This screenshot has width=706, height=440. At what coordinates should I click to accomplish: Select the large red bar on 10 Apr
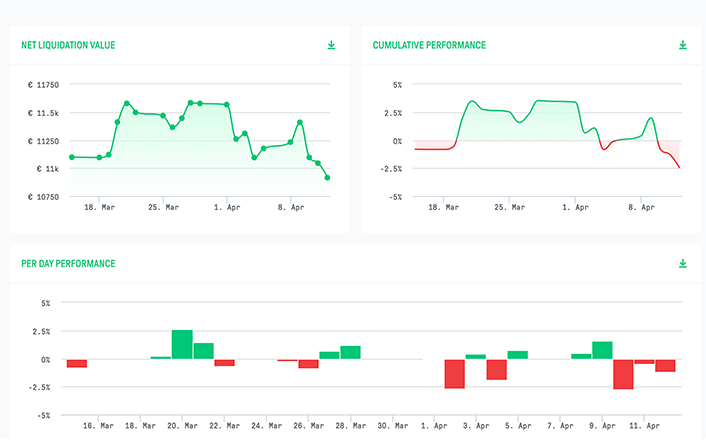623,373
